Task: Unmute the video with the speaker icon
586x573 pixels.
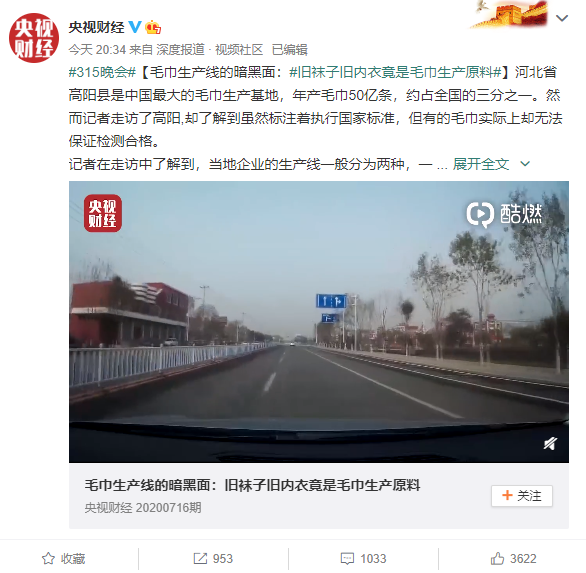Action: point(550,443)
